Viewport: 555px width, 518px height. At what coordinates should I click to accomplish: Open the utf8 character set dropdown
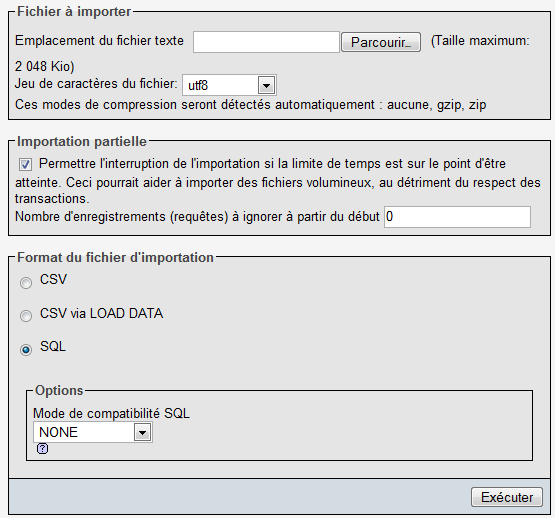pos(229,85)
